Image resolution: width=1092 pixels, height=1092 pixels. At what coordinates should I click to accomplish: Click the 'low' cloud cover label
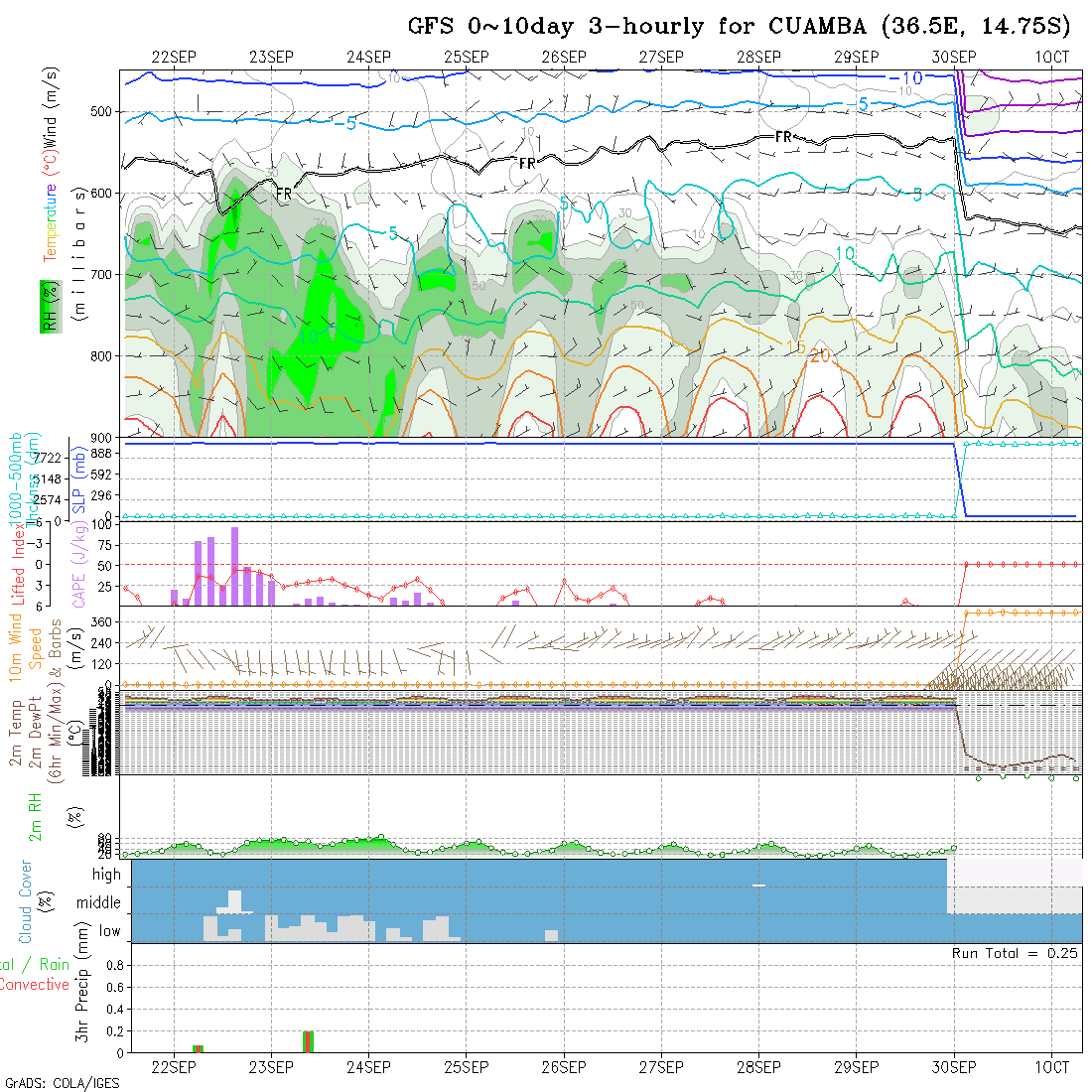tap(109, 931)
